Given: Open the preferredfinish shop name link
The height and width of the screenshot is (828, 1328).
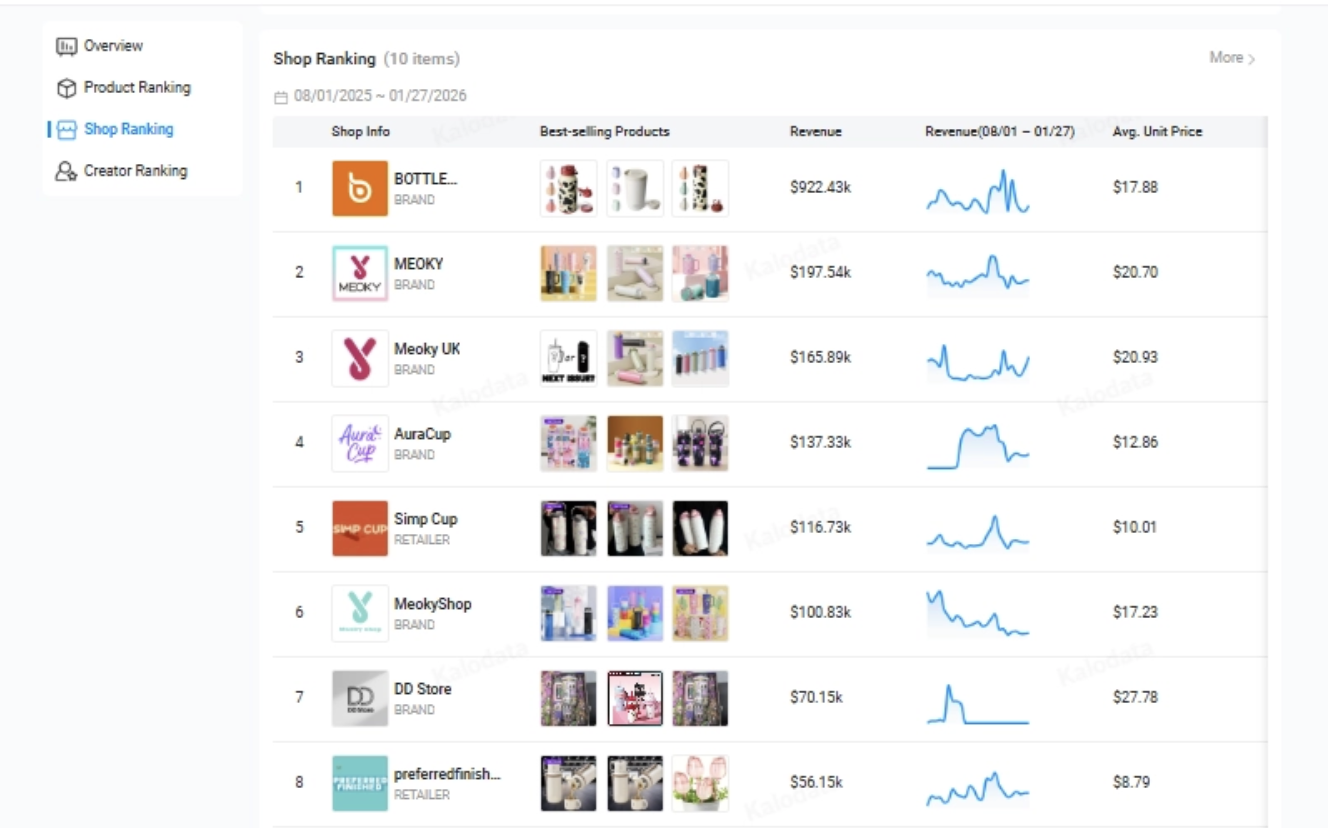Looking at the screenshot, I should click(x=447, y=774).
